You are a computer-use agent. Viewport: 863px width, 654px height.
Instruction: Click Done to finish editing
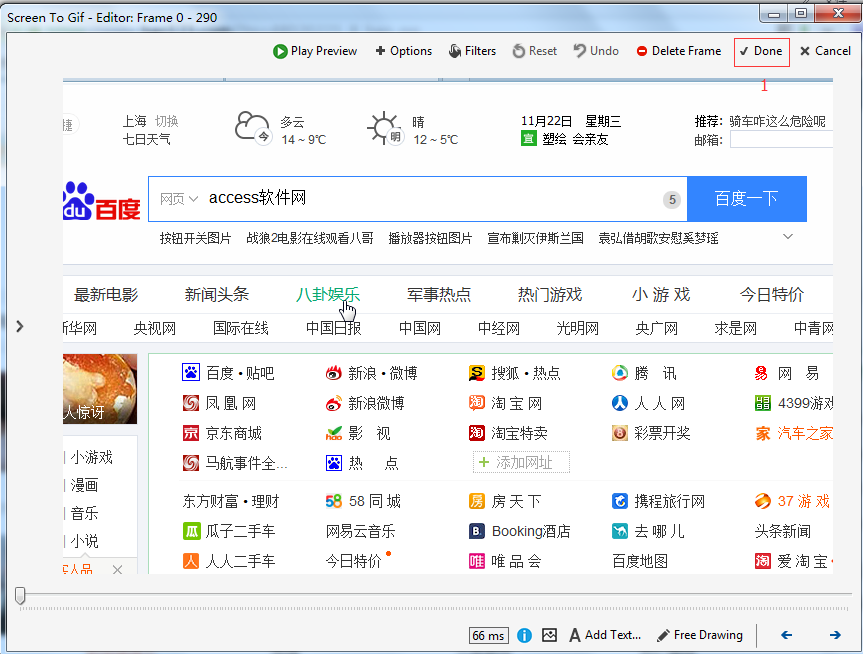762,52
